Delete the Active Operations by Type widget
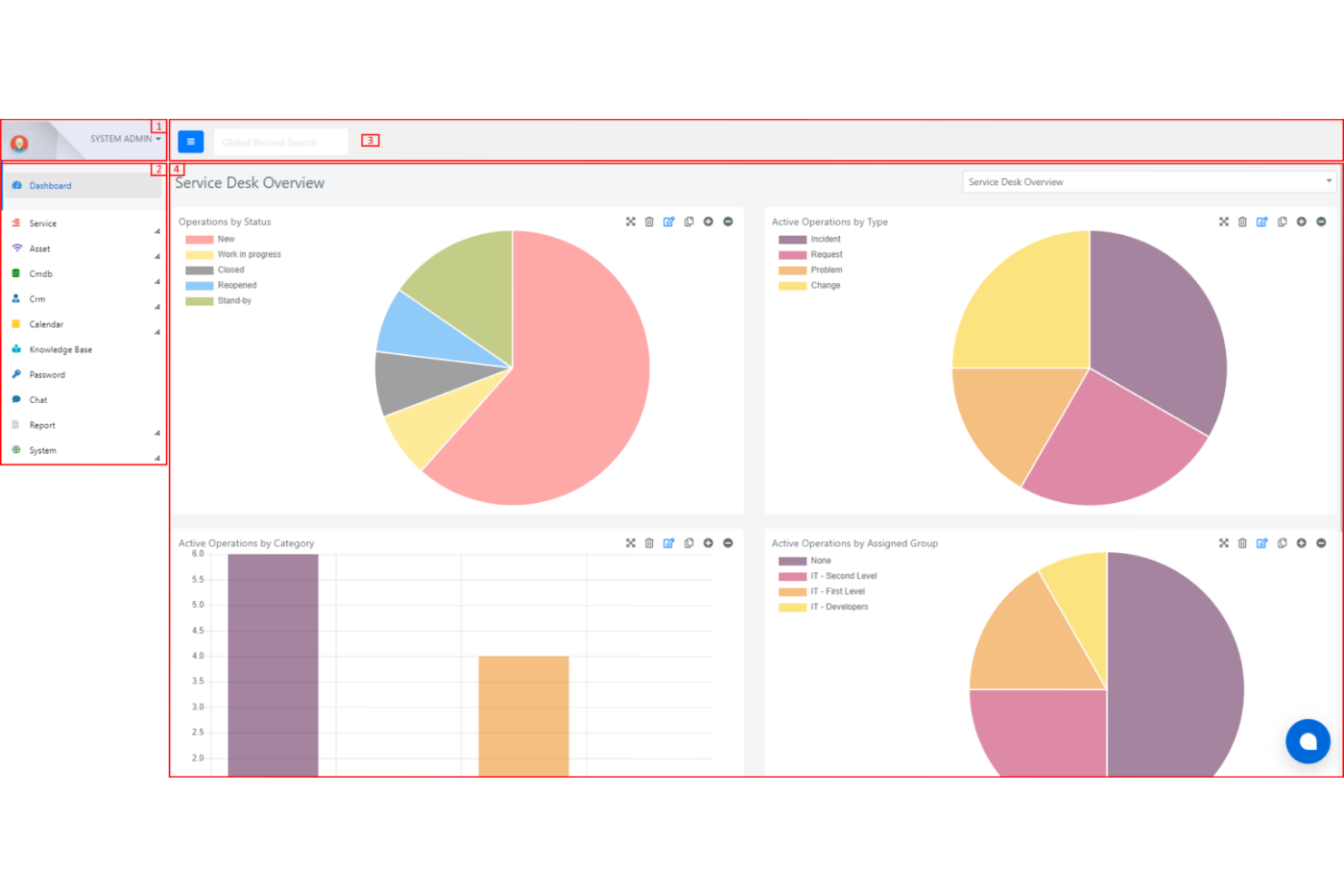 tap(1242, 222)
